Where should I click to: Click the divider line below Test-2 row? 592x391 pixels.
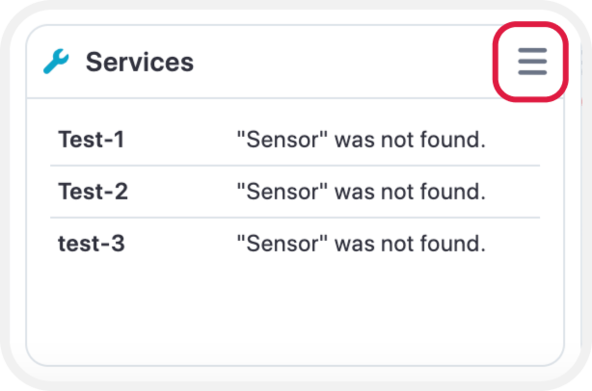[295, 217]
